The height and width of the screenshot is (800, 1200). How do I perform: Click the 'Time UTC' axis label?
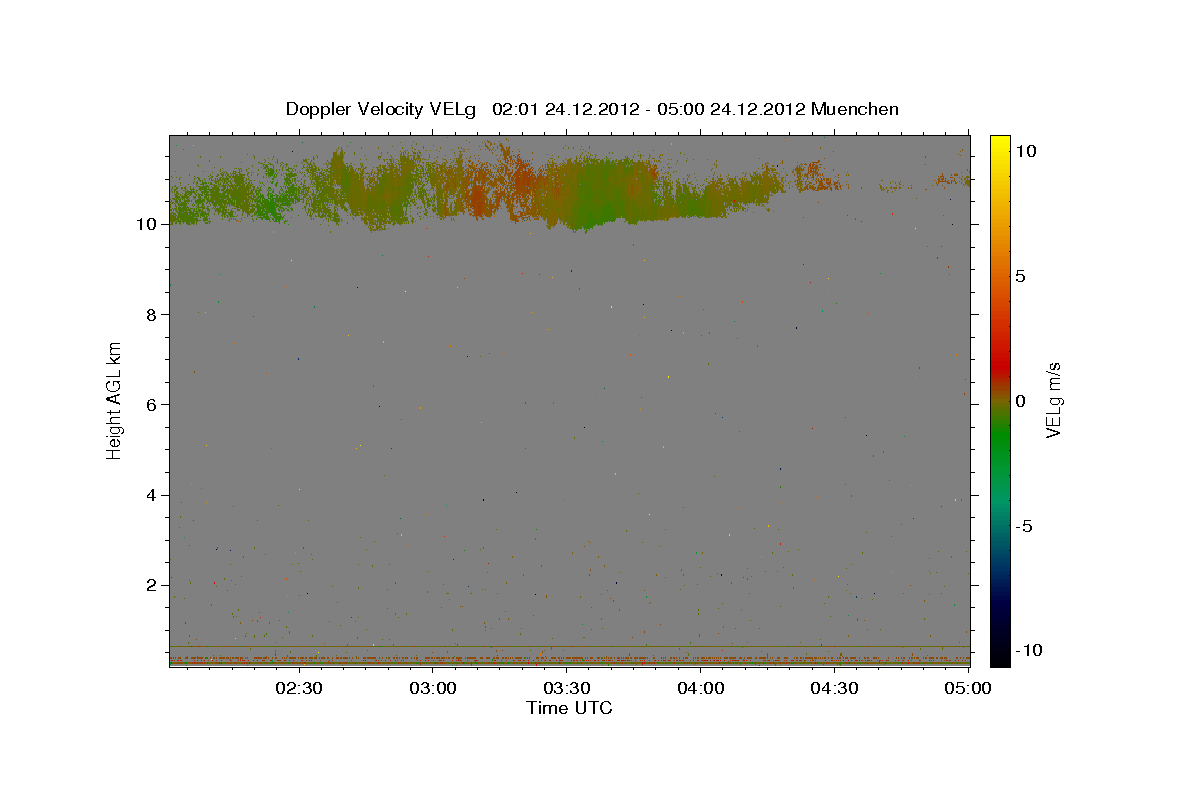[569, 708]
